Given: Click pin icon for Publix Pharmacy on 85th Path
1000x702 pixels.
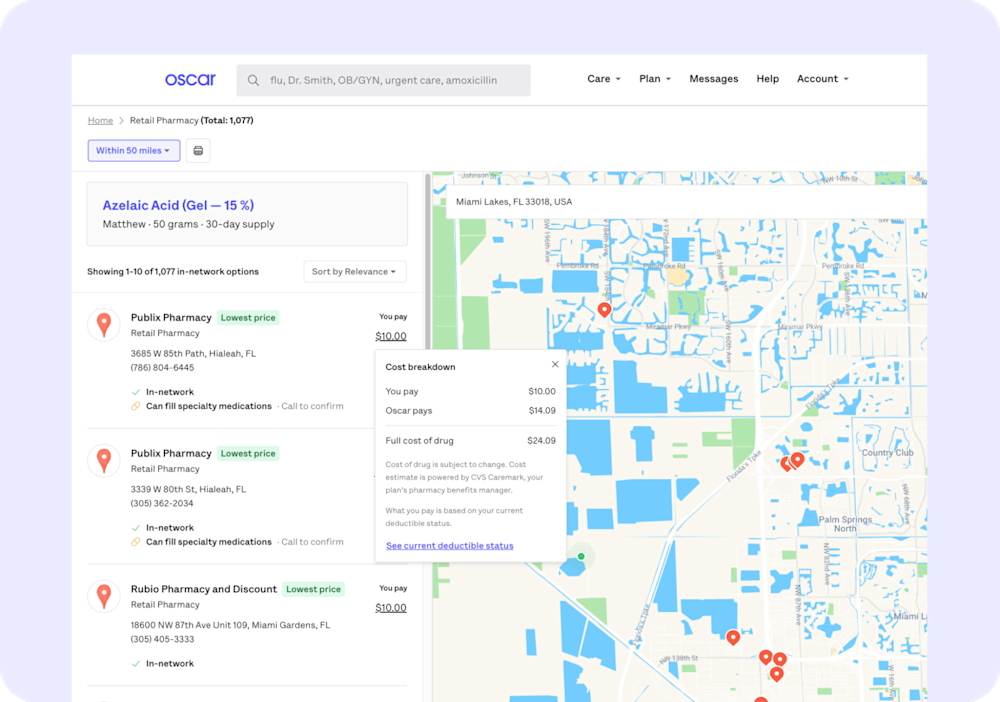Looking at the screenshot, I should point(104,325).
